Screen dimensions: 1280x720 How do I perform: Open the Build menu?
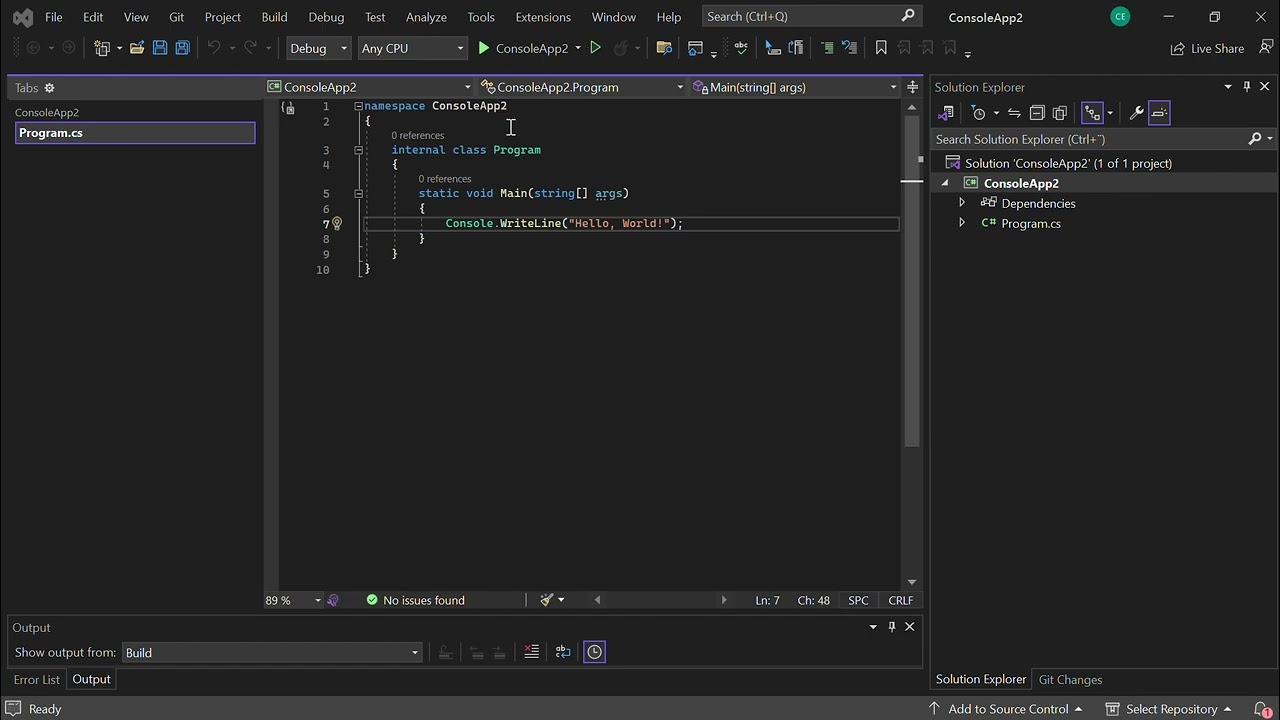click(274, 17)
